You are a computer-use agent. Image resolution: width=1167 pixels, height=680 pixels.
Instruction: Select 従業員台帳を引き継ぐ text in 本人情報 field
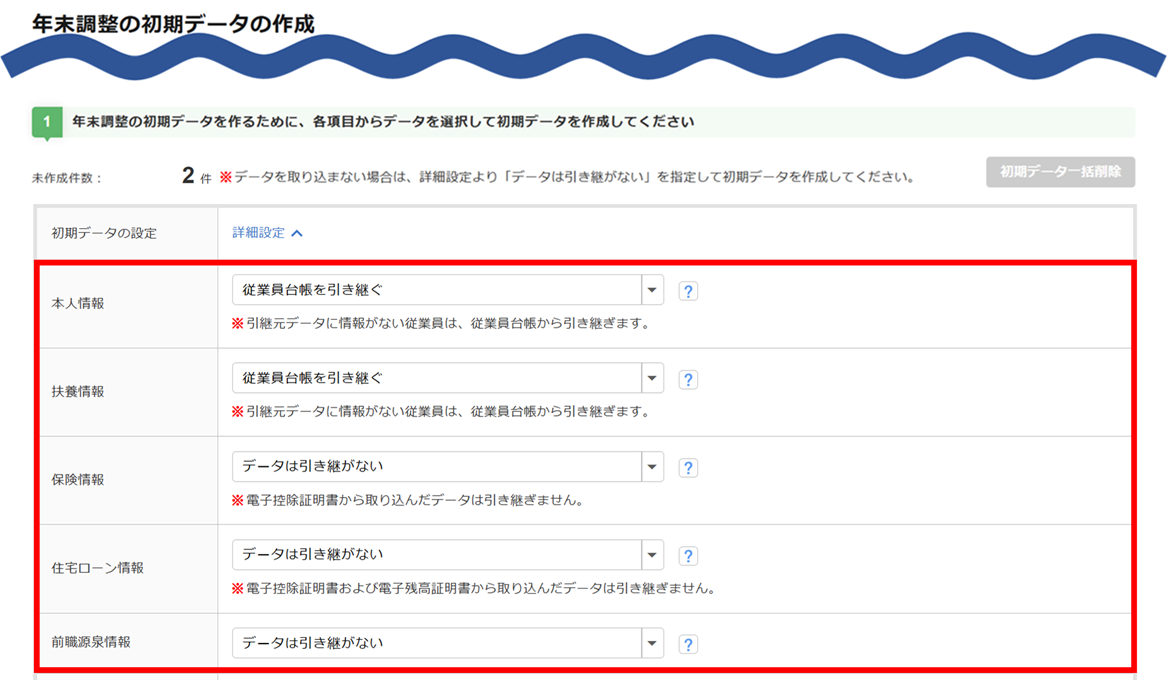click(x=313, y=290)
